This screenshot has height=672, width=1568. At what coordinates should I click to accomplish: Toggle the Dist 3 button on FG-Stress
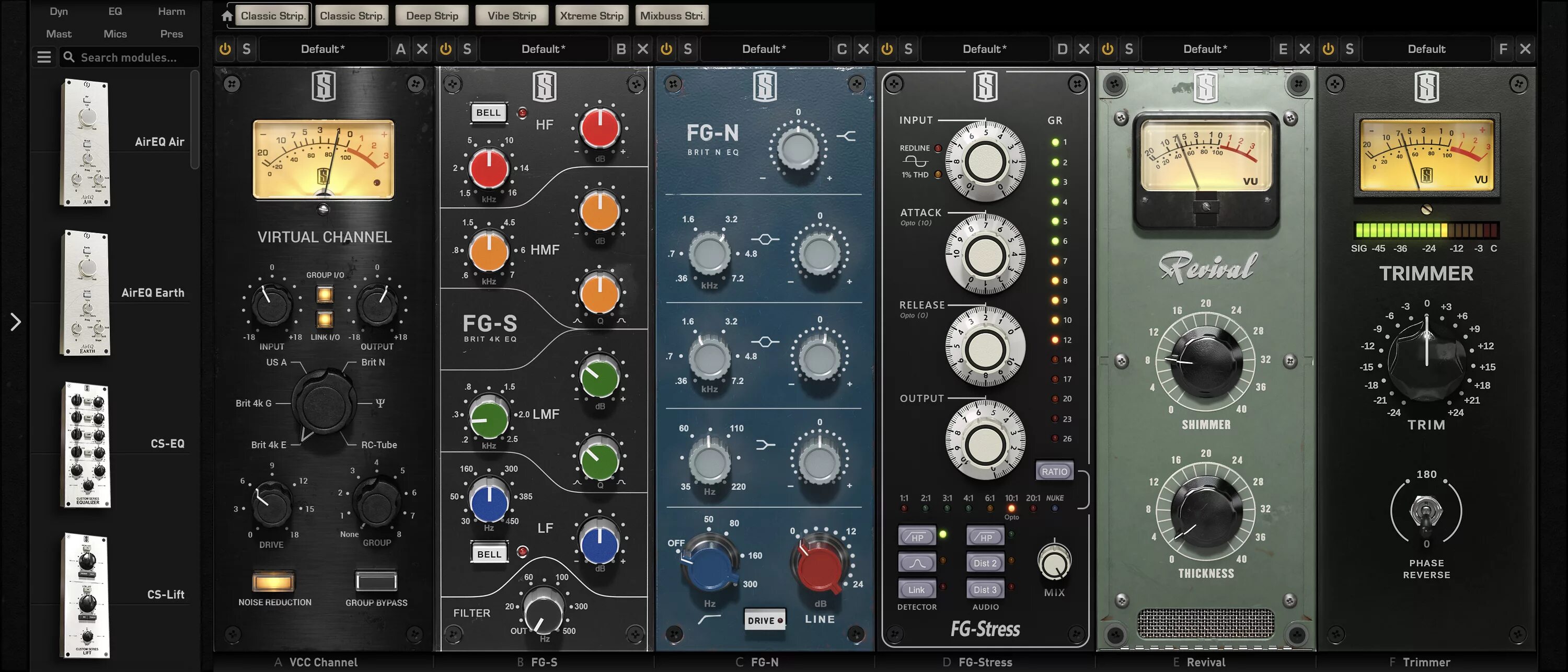[983, 589]
